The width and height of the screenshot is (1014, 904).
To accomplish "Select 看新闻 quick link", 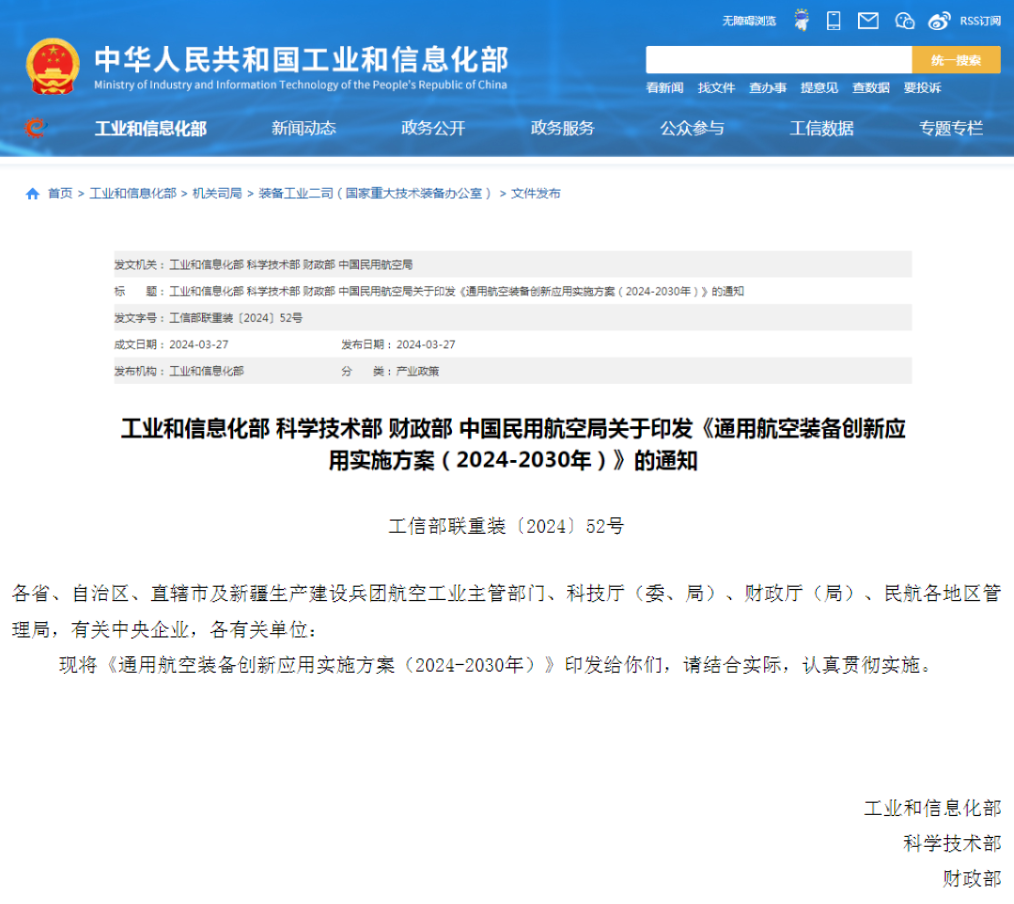I will pos(664,88).
